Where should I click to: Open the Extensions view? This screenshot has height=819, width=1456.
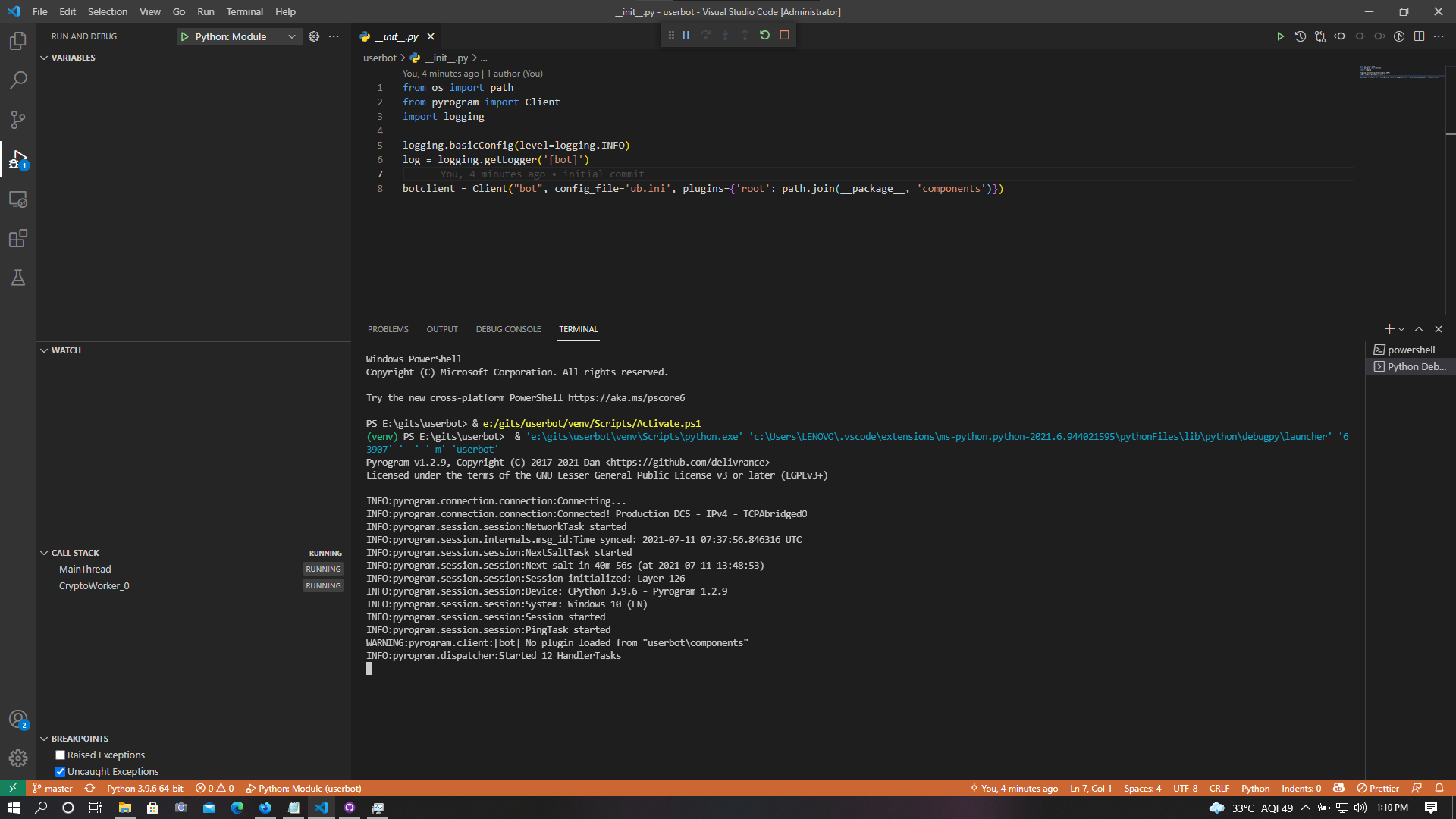click(18, 239)
